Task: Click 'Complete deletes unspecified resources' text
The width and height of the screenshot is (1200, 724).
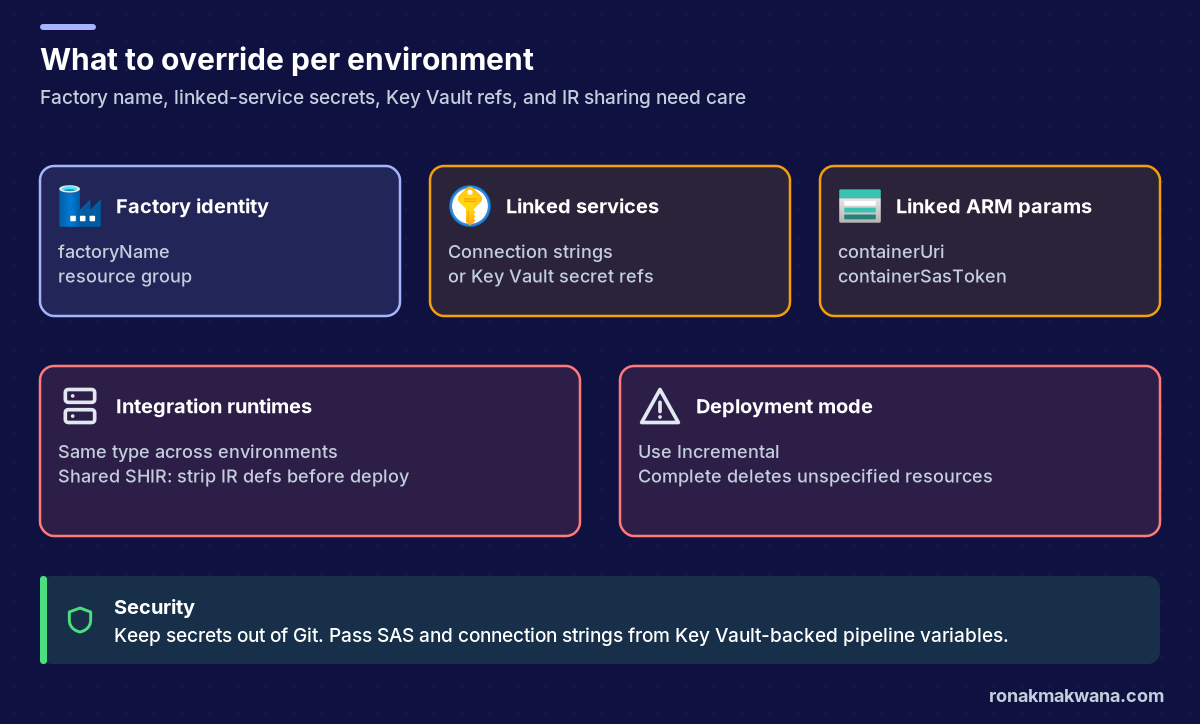Action: point(815,476)
